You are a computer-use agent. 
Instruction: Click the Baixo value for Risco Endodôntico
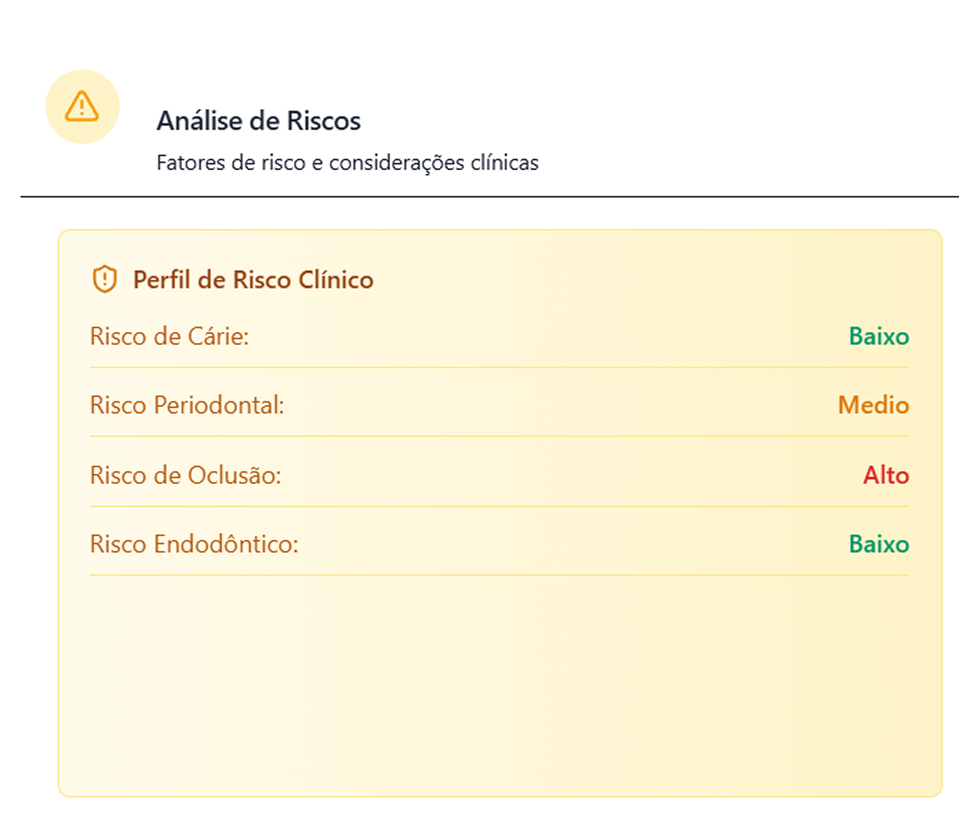pyautogui.click(x=878, y=545)
